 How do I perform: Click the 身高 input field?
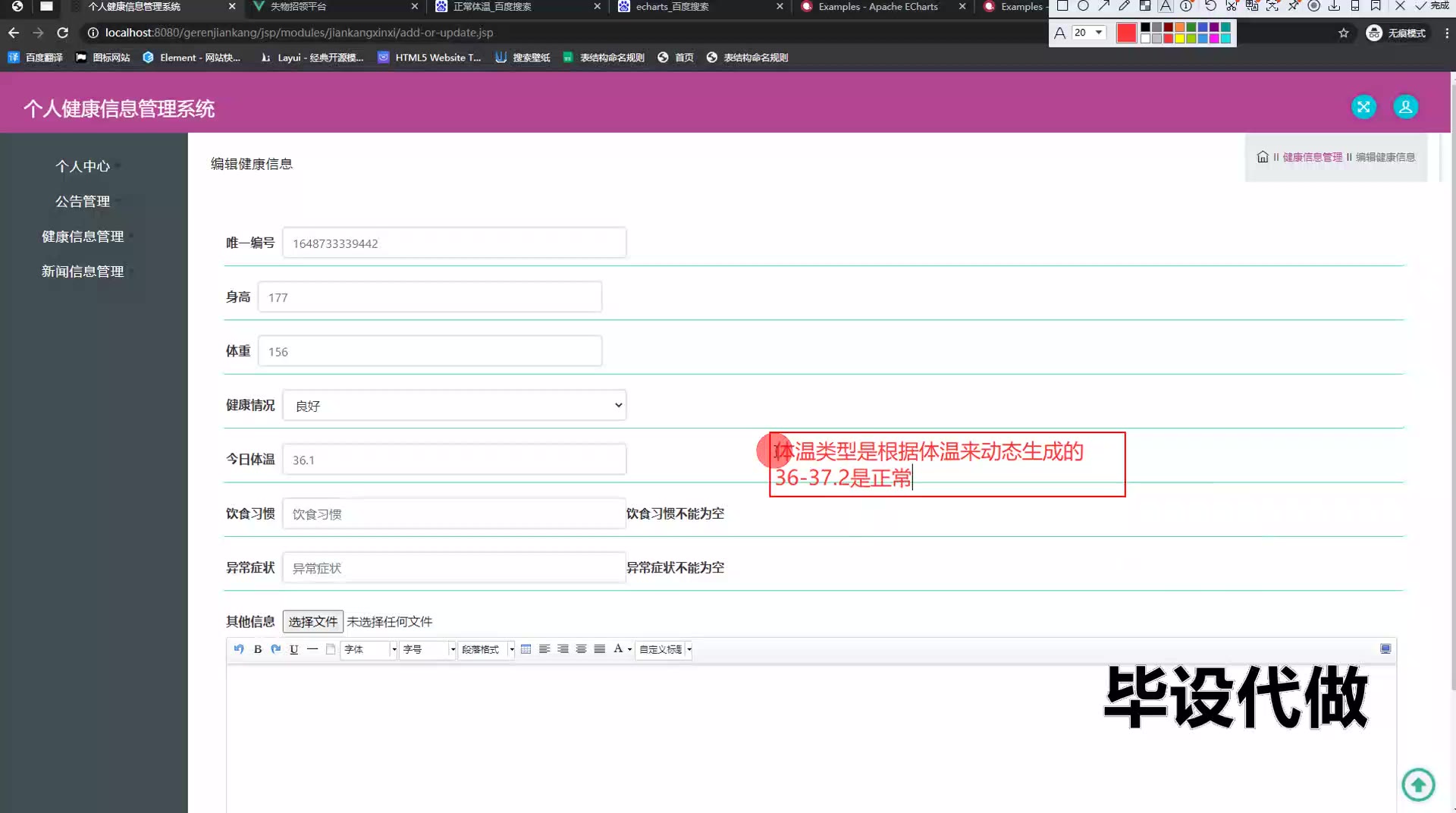[x=430, y=297]
